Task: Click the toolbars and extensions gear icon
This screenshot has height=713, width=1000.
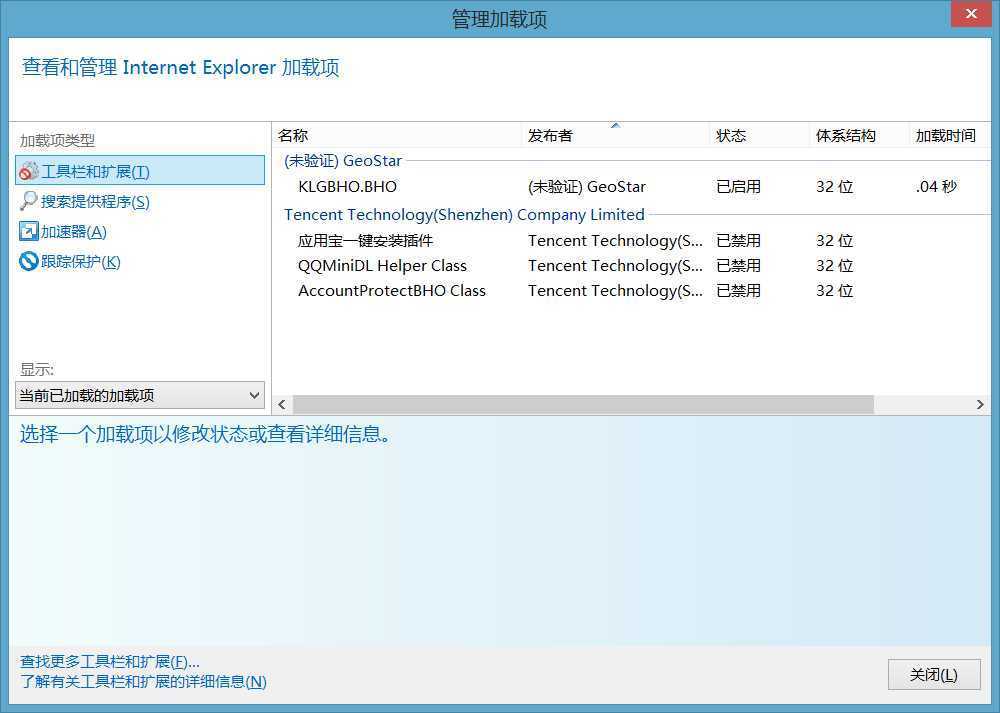Action: [x=29, y=172]
